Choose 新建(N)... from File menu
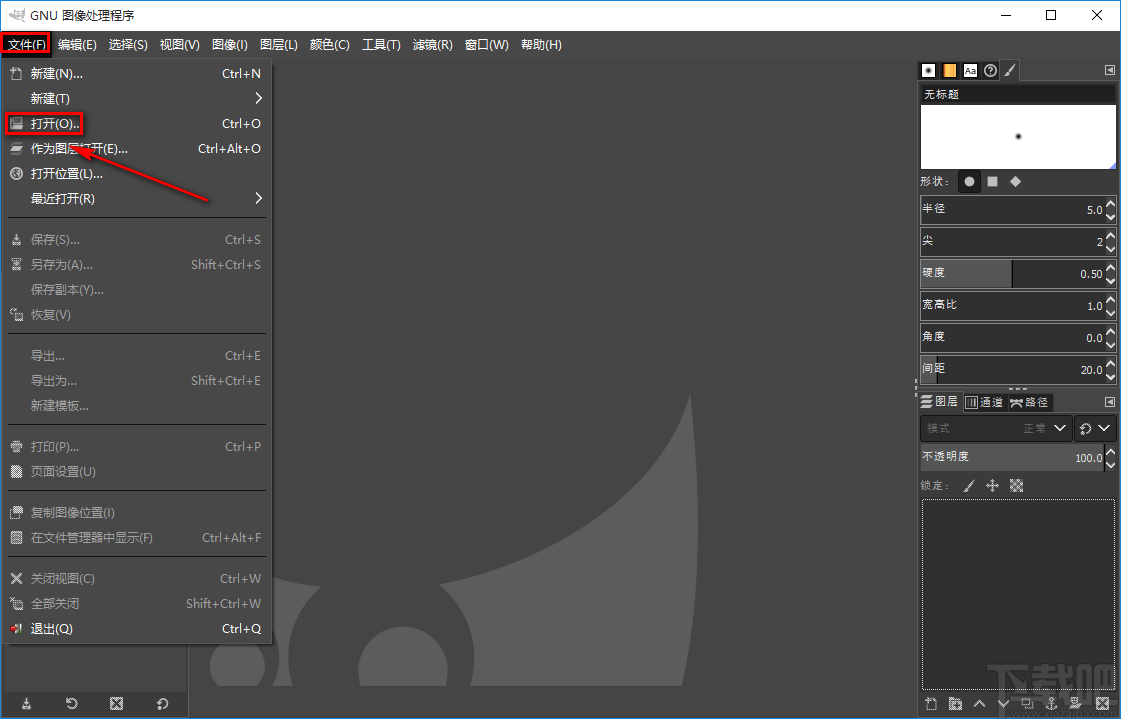The image size is (1121, 719). pos(137,74)
